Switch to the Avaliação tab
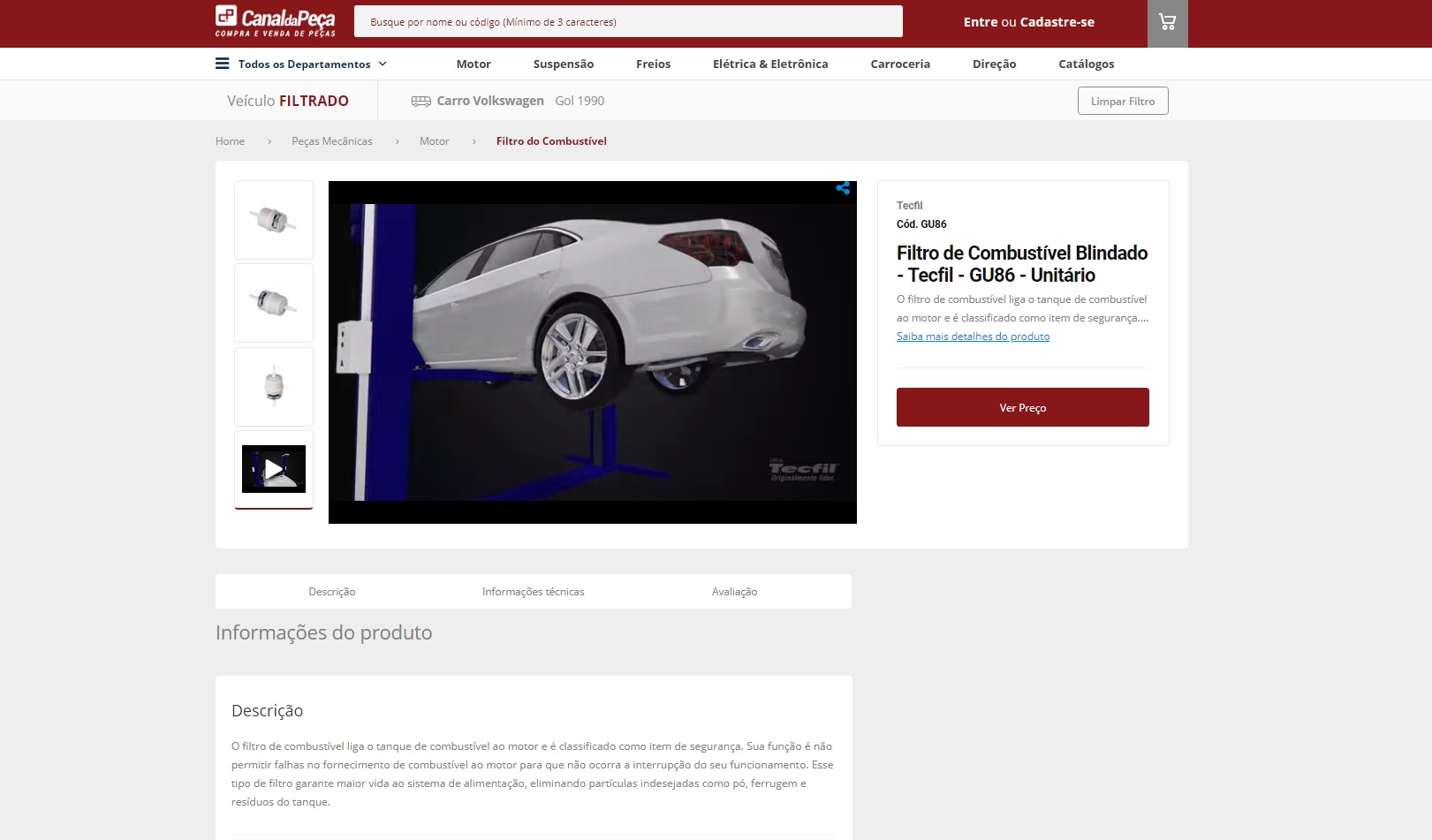 [x=734, y=592]
